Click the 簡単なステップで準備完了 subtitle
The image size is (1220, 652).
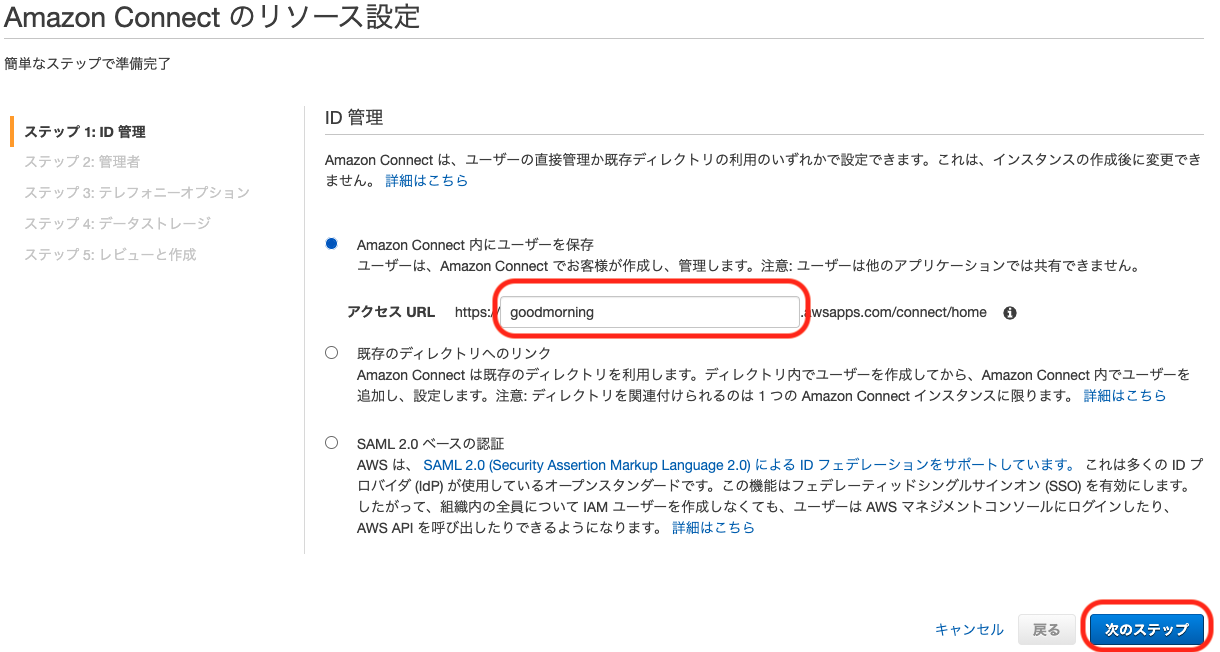[x=88, y=64]
